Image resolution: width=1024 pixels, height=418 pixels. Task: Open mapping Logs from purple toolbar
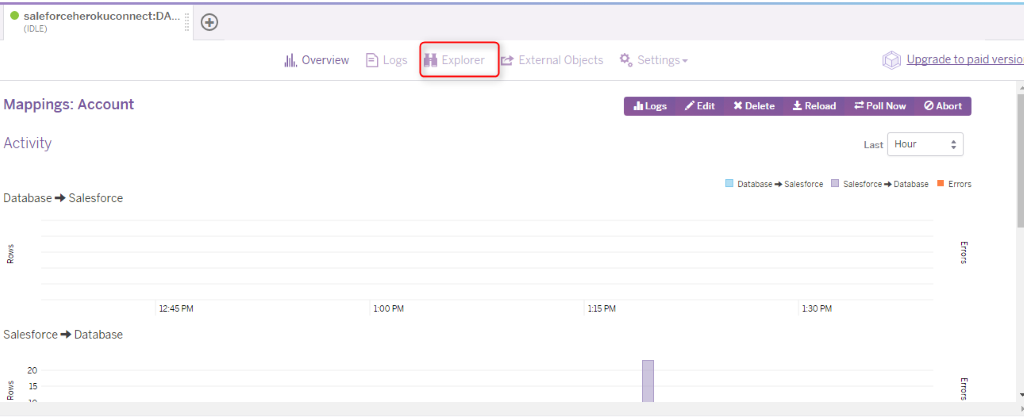pos(650,106)
